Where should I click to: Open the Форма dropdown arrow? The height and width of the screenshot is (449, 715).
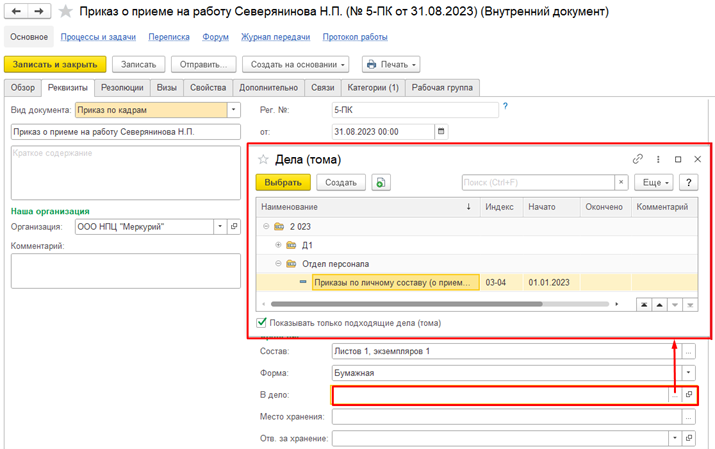click(x=689, y=373)
